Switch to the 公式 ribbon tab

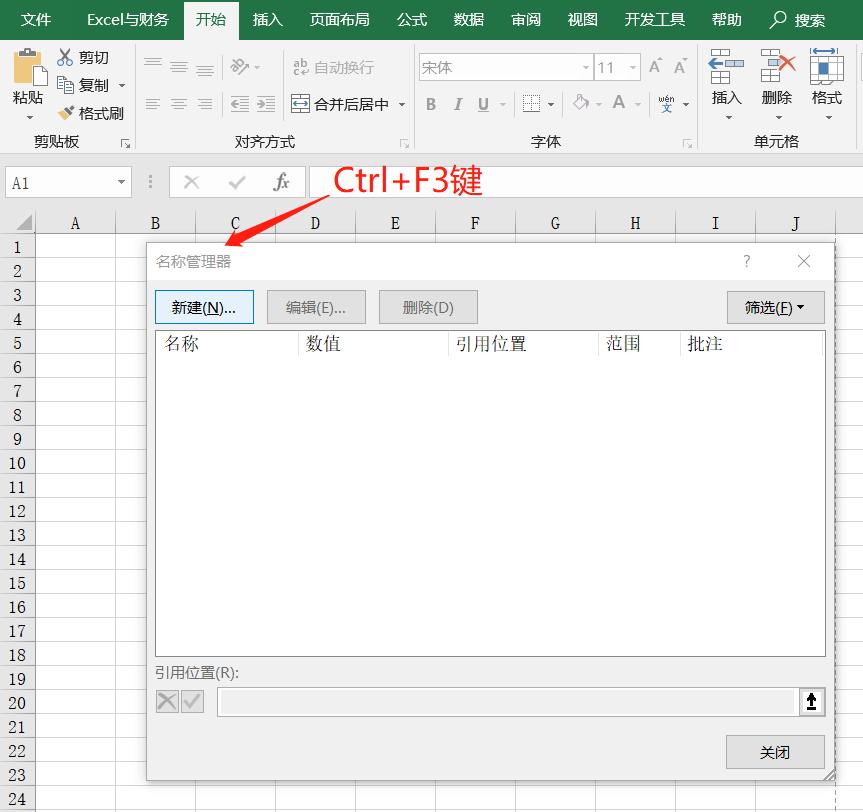(411, 19)
